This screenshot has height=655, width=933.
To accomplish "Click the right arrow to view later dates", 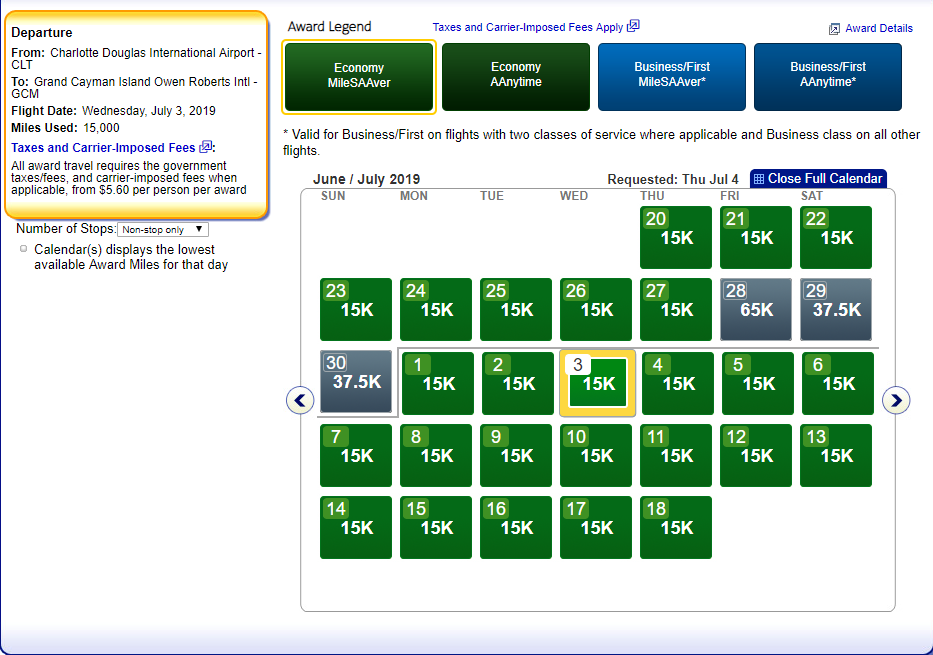I will [x=897, y=400].
